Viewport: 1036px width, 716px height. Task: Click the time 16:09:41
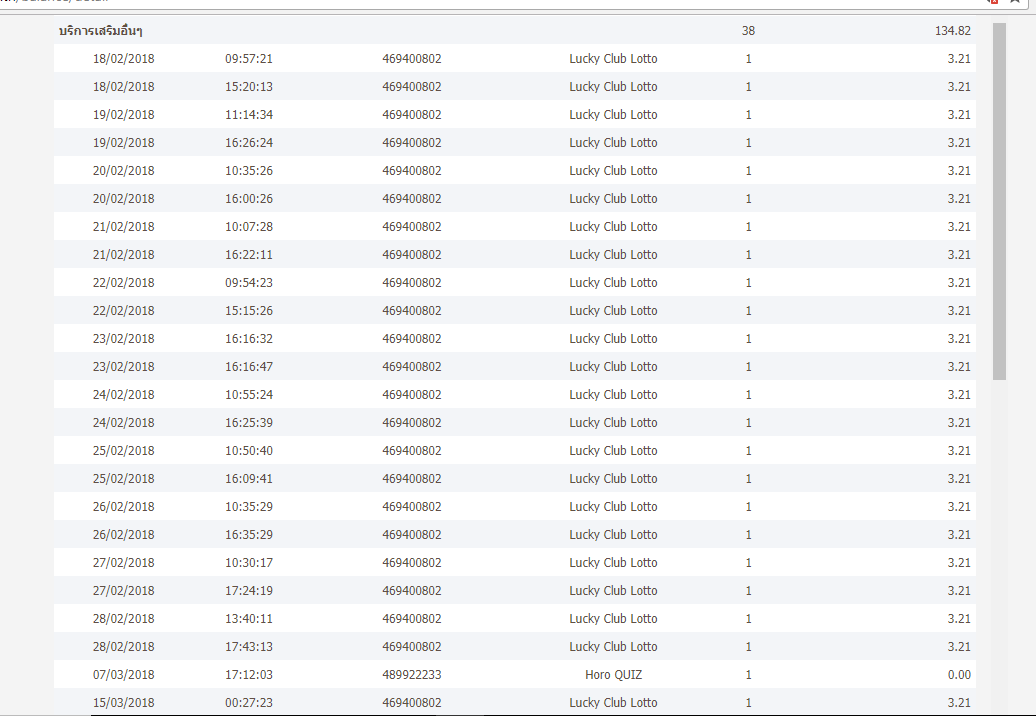(249, 479)
